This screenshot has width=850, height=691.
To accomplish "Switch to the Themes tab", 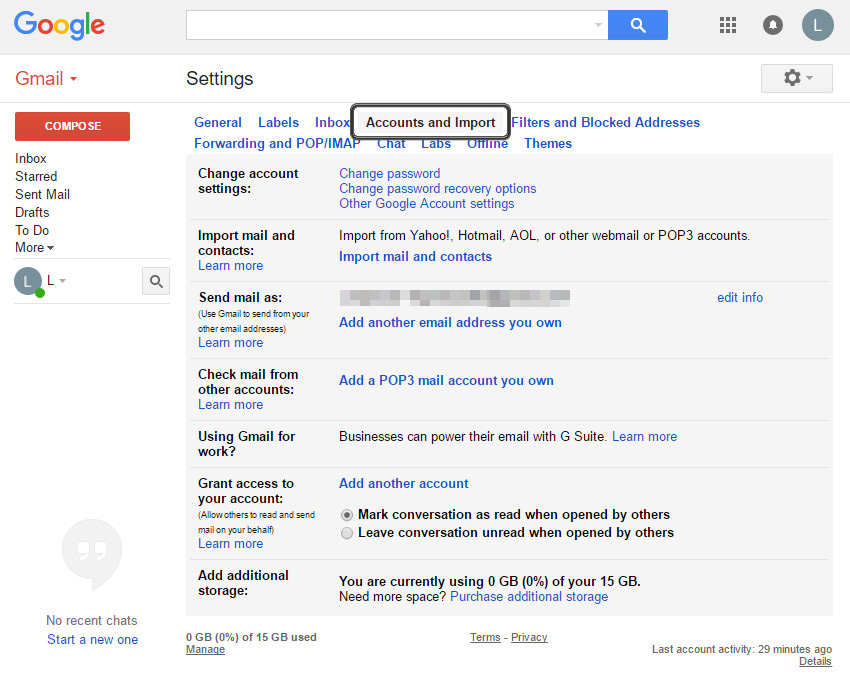I will coord(548,143).
